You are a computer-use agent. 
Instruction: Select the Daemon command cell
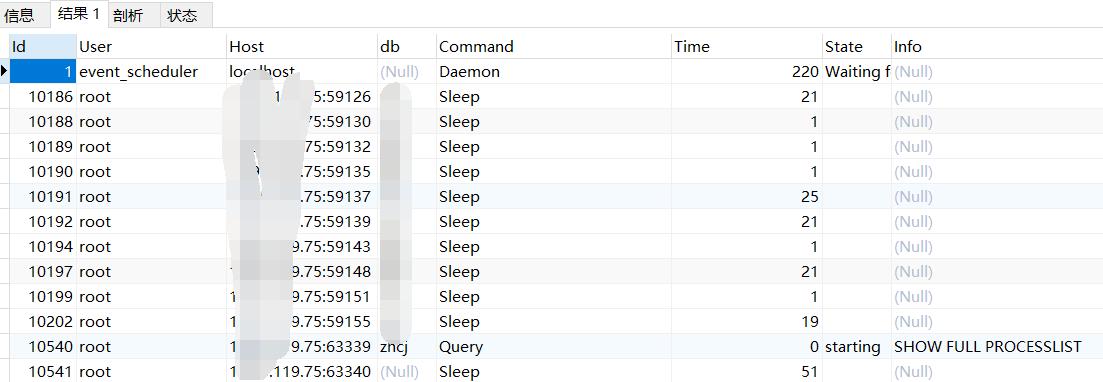pos(554,72)
